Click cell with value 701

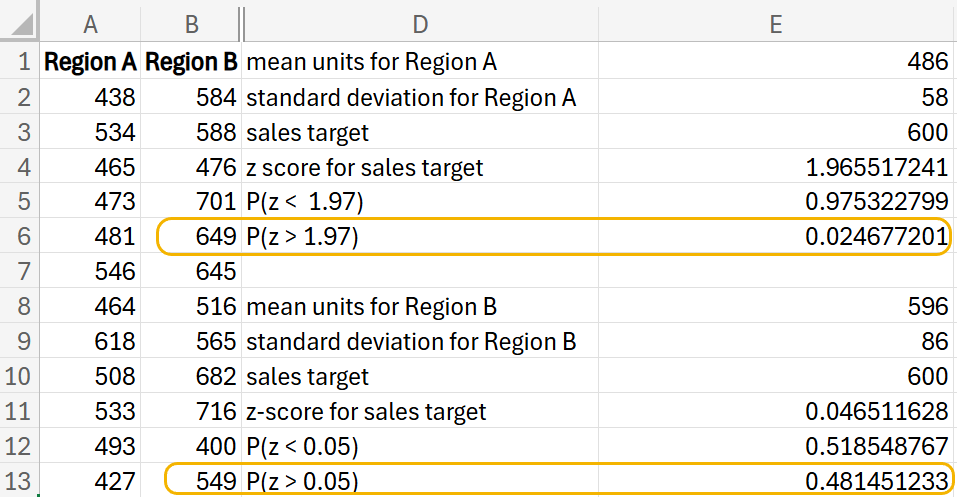coord(190,202)
